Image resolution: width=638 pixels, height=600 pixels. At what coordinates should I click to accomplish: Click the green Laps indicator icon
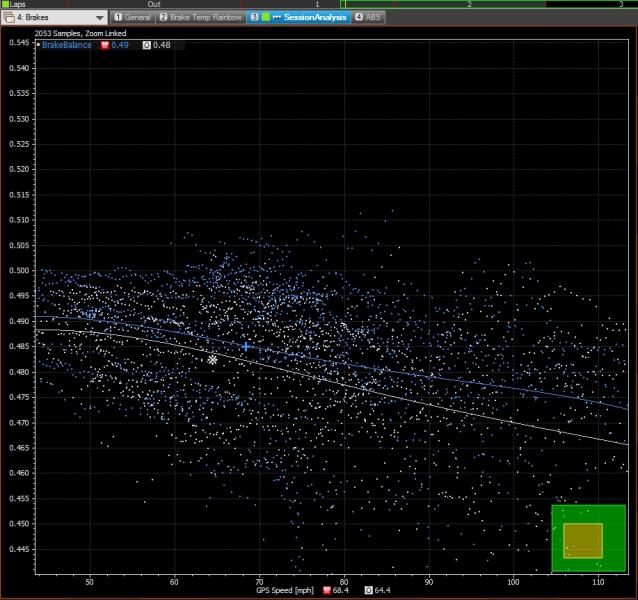pos(5,4)
